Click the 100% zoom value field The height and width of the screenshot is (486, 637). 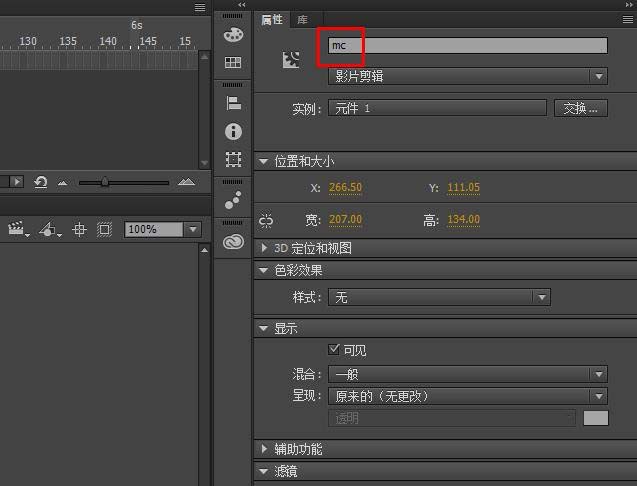154,230
